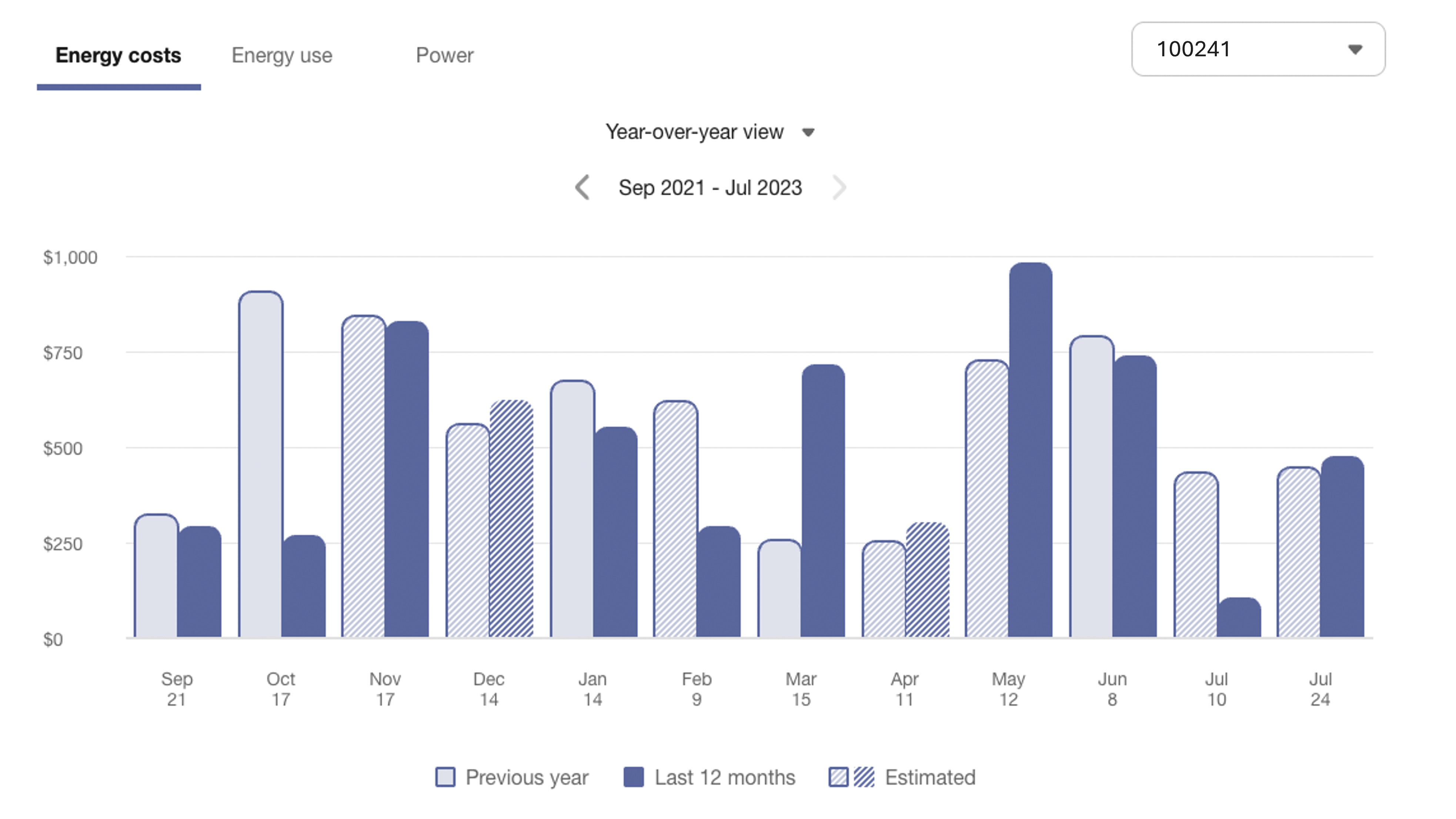Expand the date range picker Sep 2021 - Jul 2023
Image resolution: width=1456 pixels, height=819 pixels.
click(x=710, y=188)
